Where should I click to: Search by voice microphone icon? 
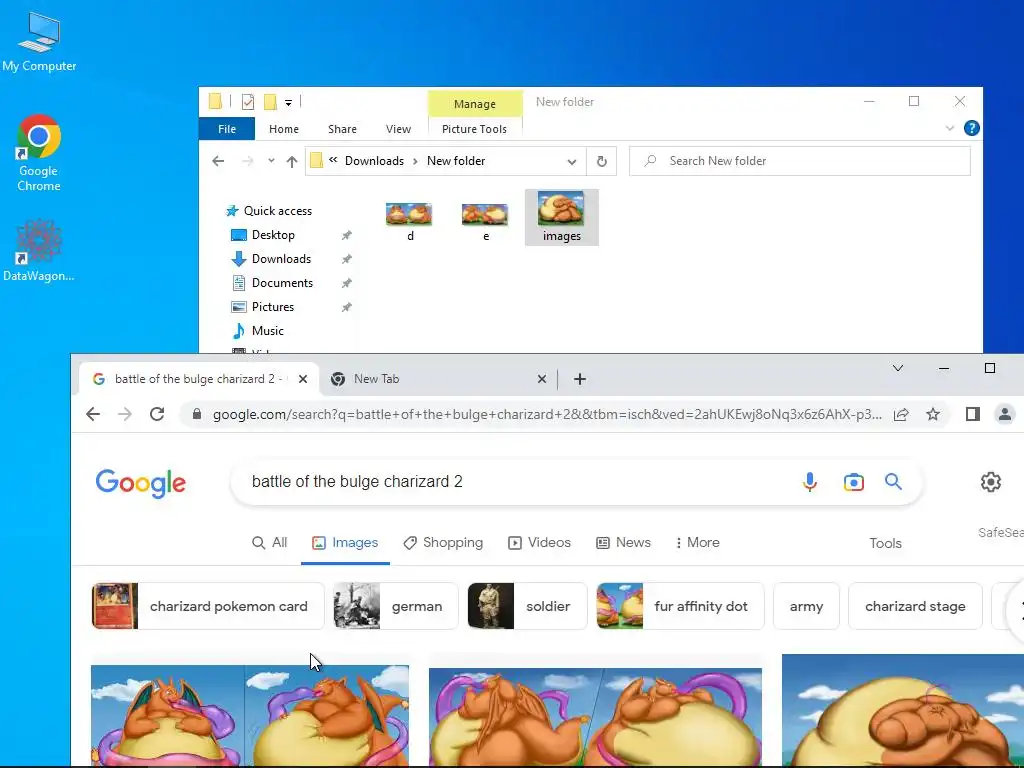(x=810, y=482)
